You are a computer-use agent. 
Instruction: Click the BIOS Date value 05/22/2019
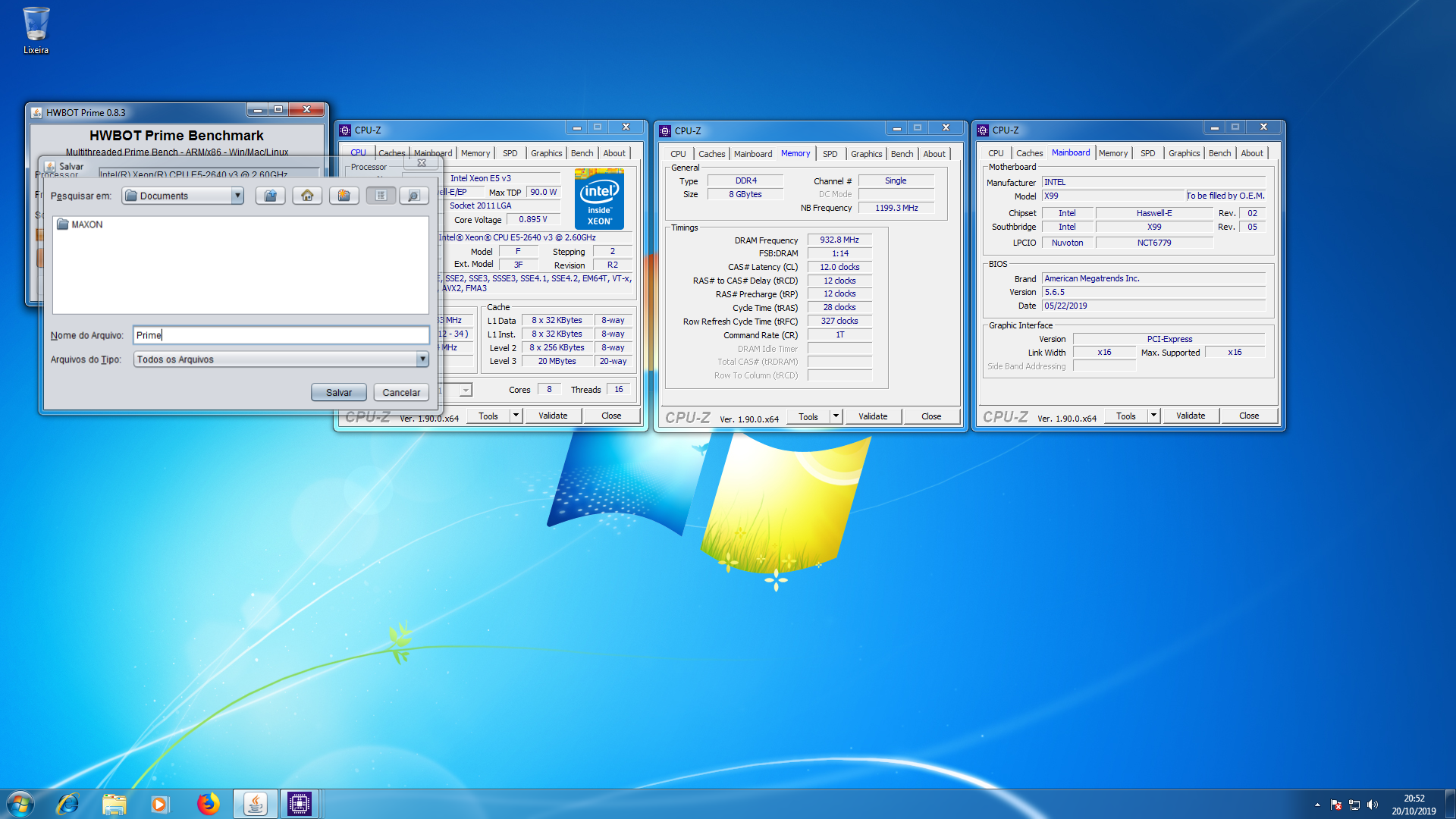pos(1153,306)
